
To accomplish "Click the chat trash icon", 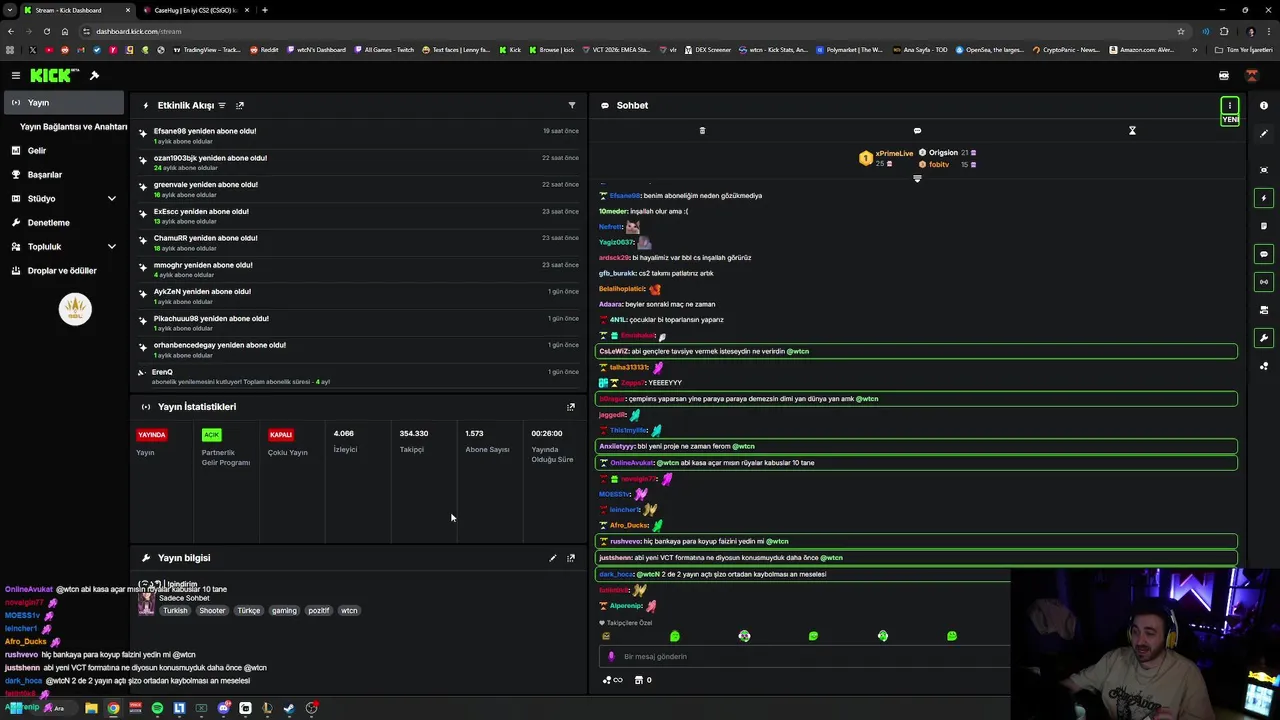I will [x=702, y=130].
